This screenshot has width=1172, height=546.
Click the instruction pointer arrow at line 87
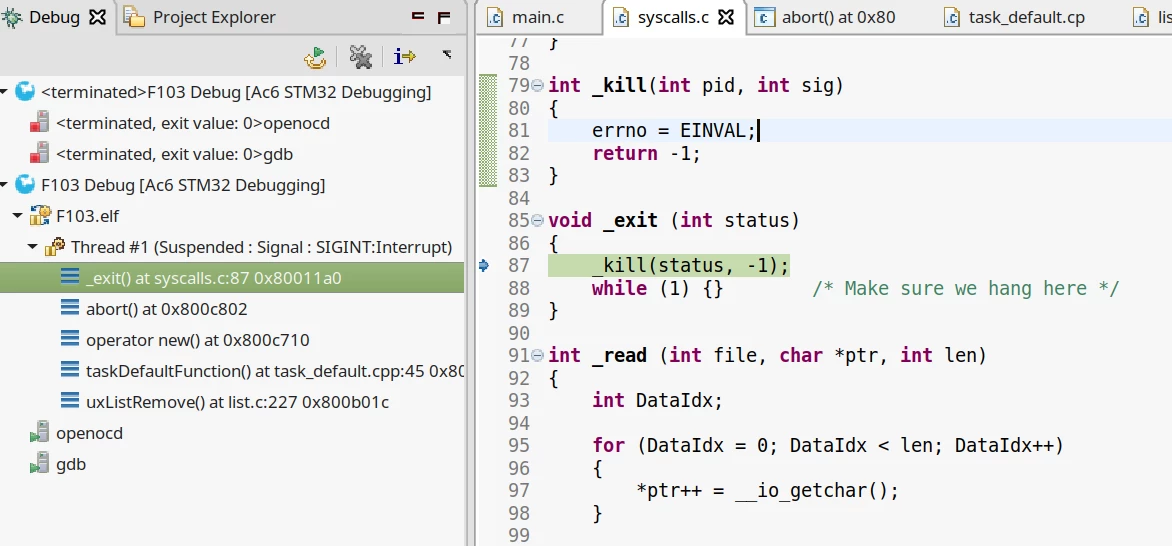click(x=484, y=266)
